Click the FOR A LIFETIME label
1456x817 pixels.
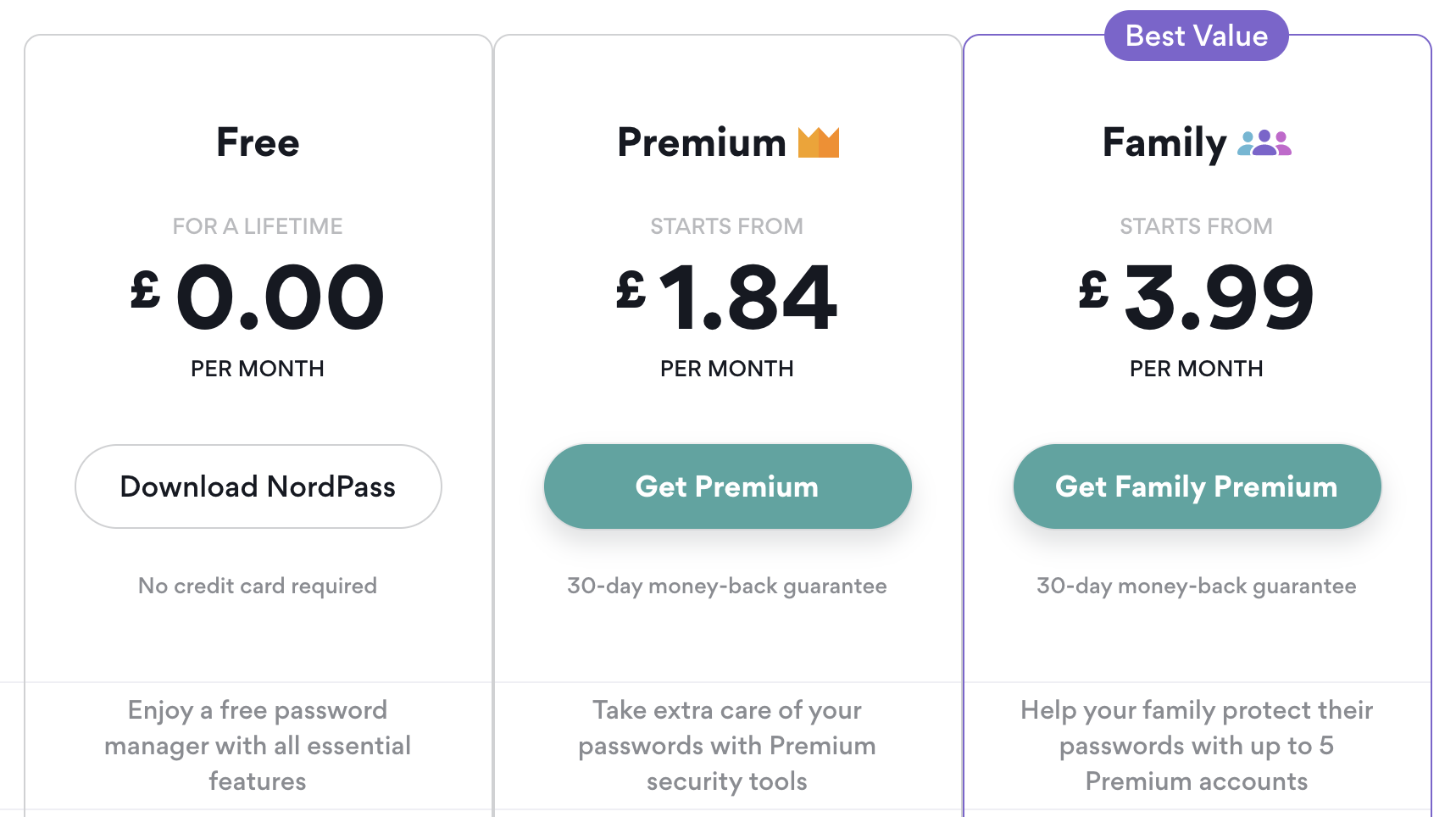coord(258,226)
